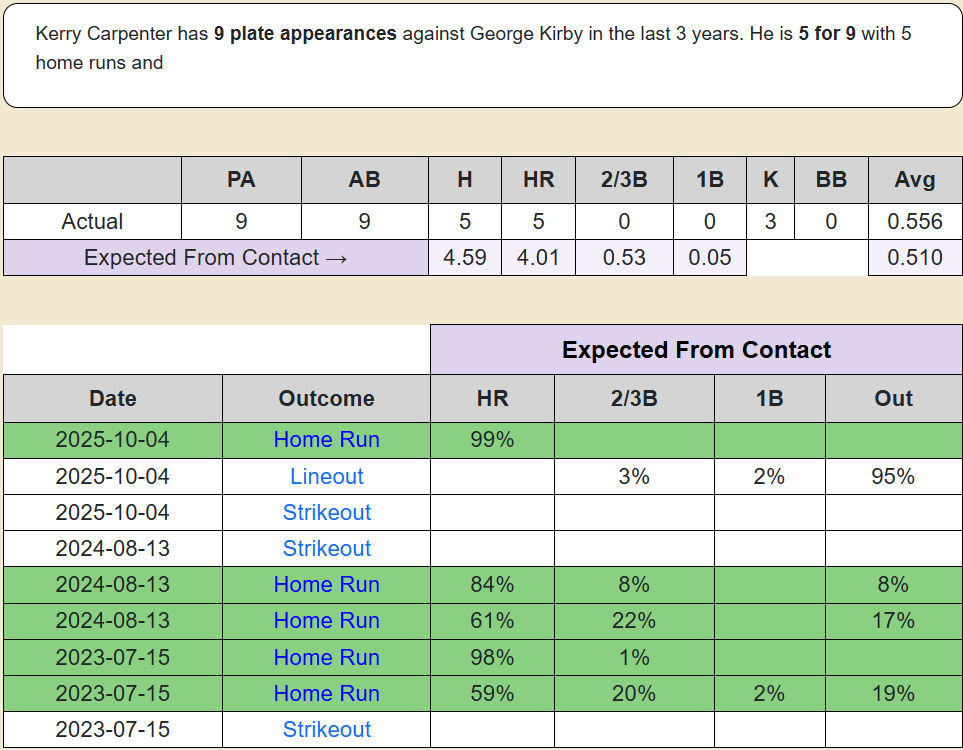The width and height of the screenshot is (963, 750).
Task: Click the Actual row label
Action: point(92,221)
